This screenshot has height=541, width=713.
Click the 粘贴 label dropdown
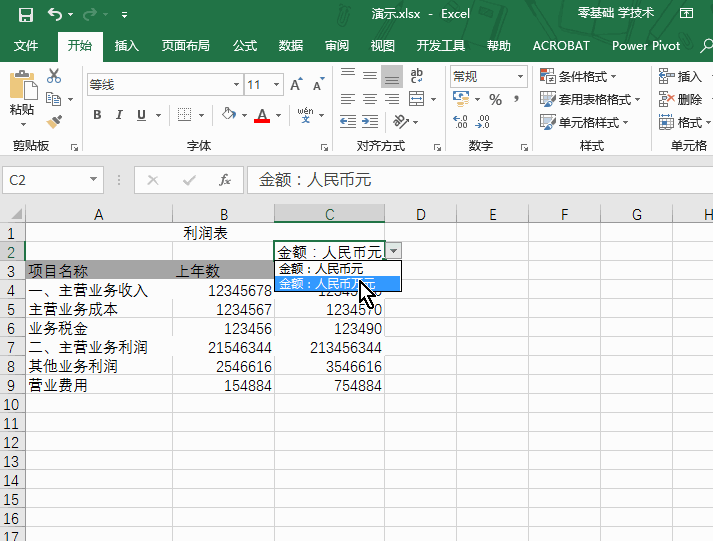pyautogui.click(x=22, y=115)
